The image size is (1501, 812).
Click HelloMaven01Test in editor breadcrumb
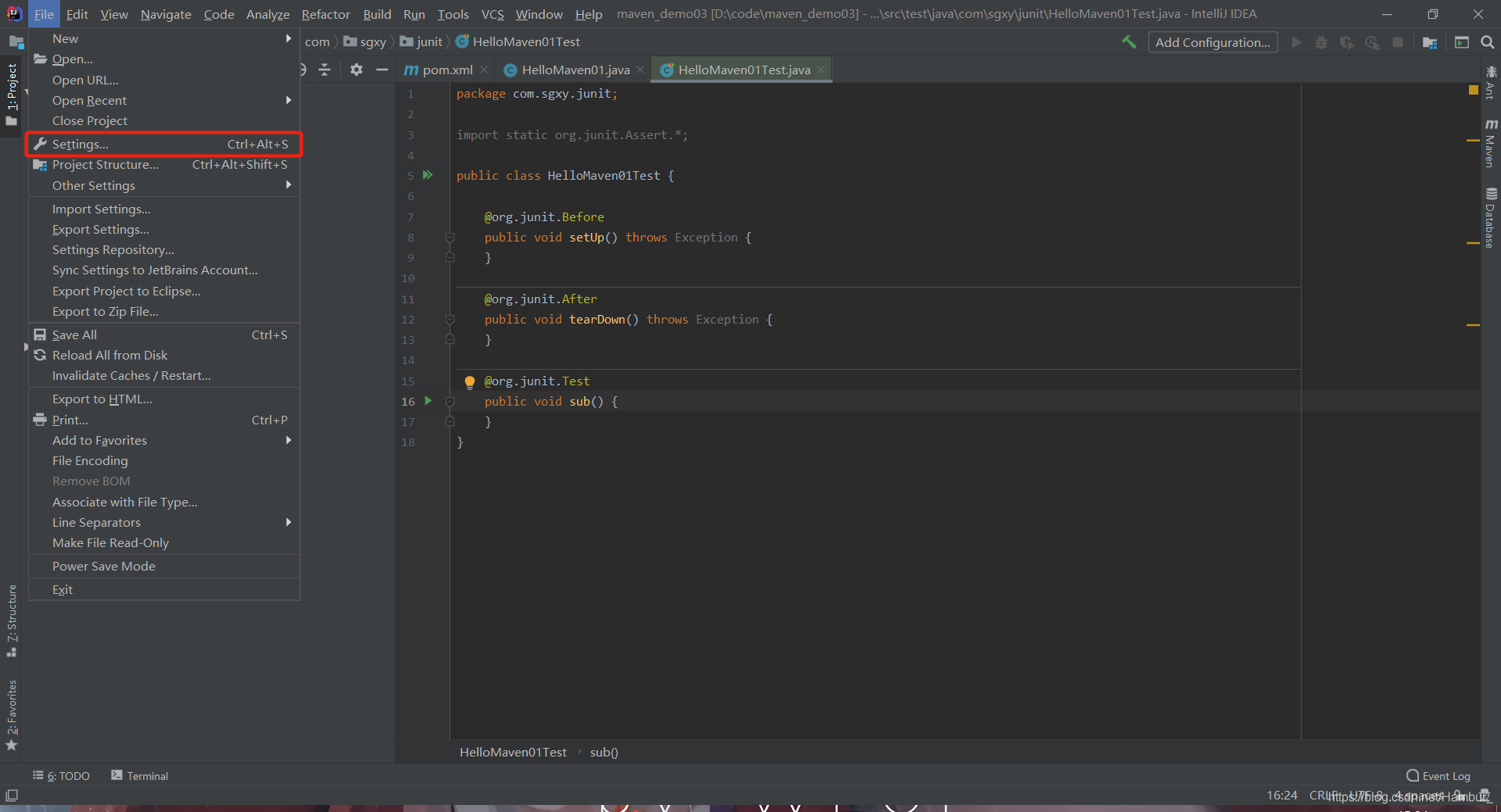[x=513, y=752]
